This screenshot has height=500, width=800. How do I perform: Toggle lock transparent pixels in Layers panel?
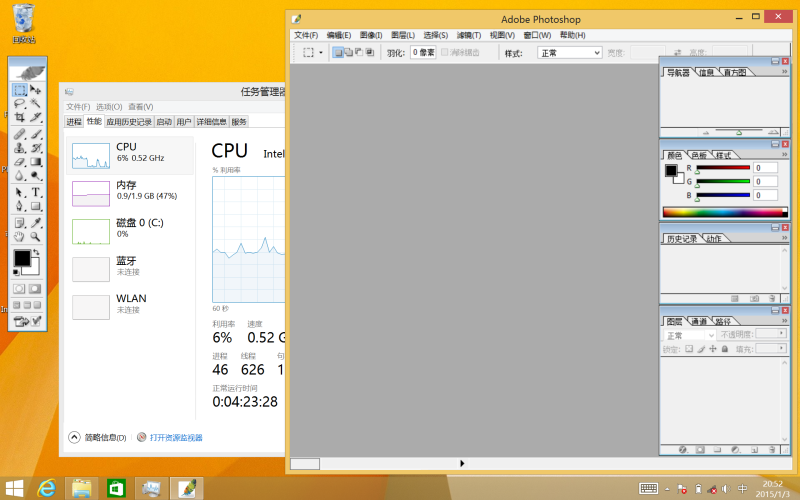pos(689,349)
